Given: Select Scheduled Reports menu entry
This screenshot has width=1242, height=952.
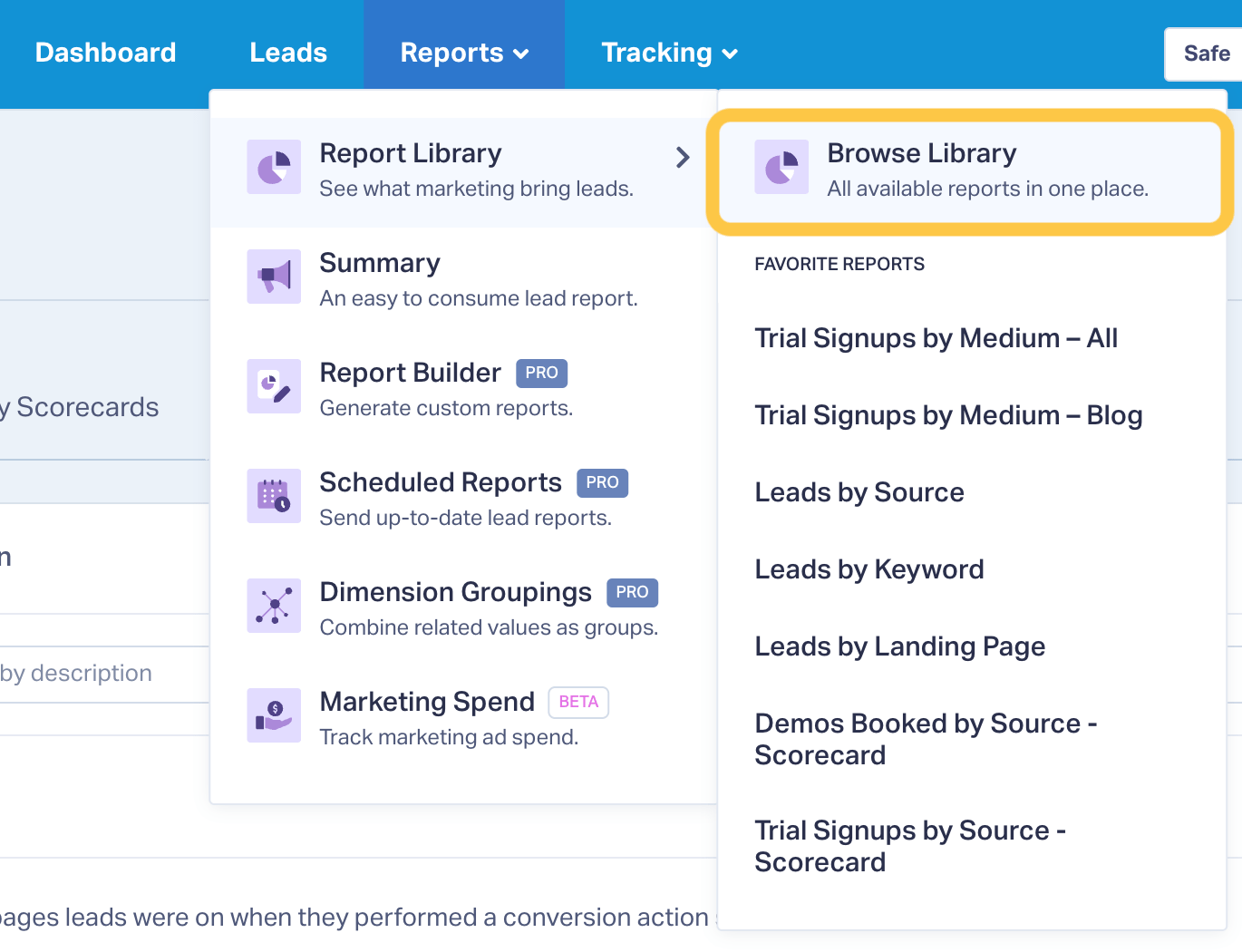Looking at the screenshot, I should [463, 500].
